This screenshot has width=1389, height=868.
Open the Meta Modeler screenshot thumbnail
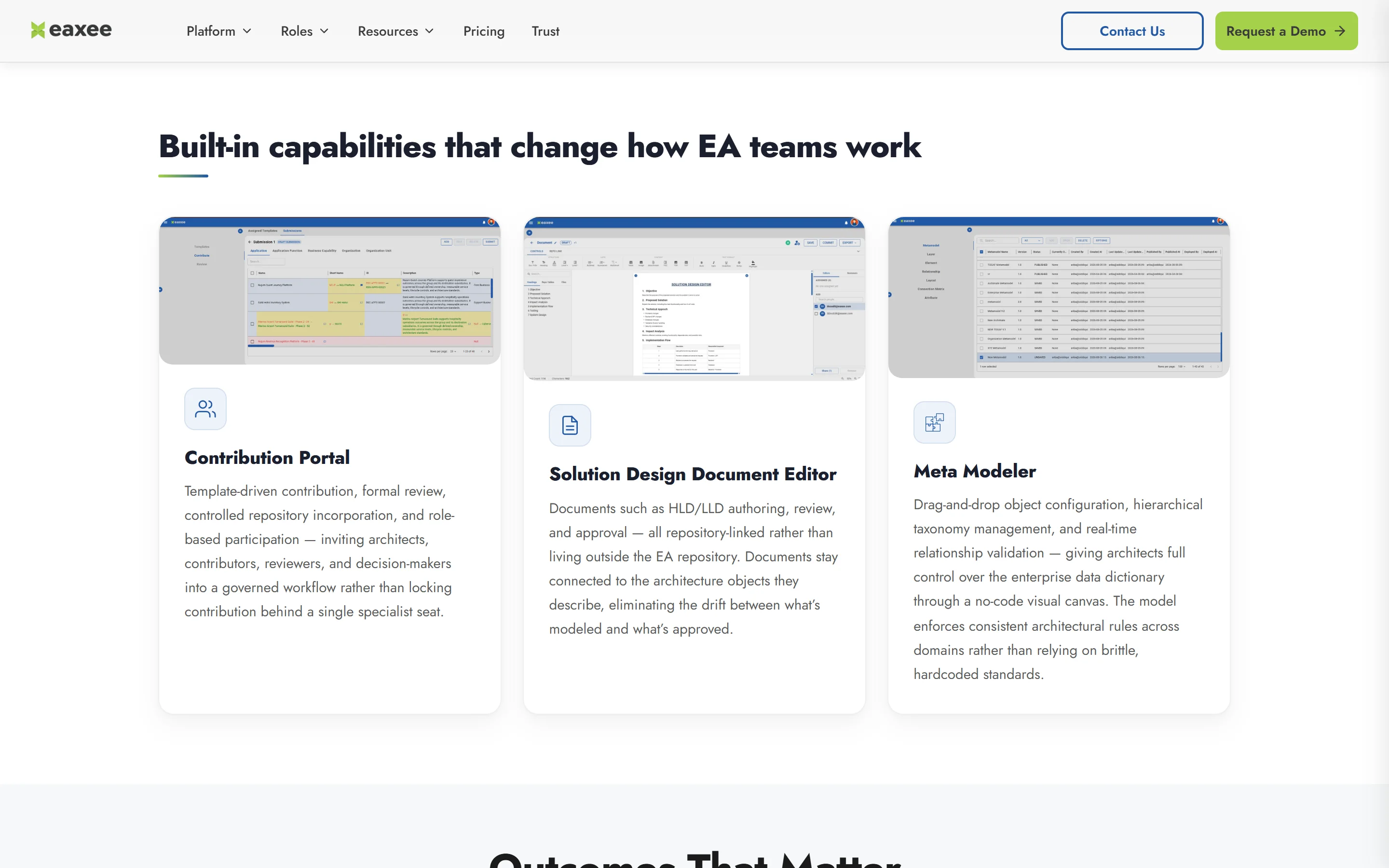point(1059,298)
